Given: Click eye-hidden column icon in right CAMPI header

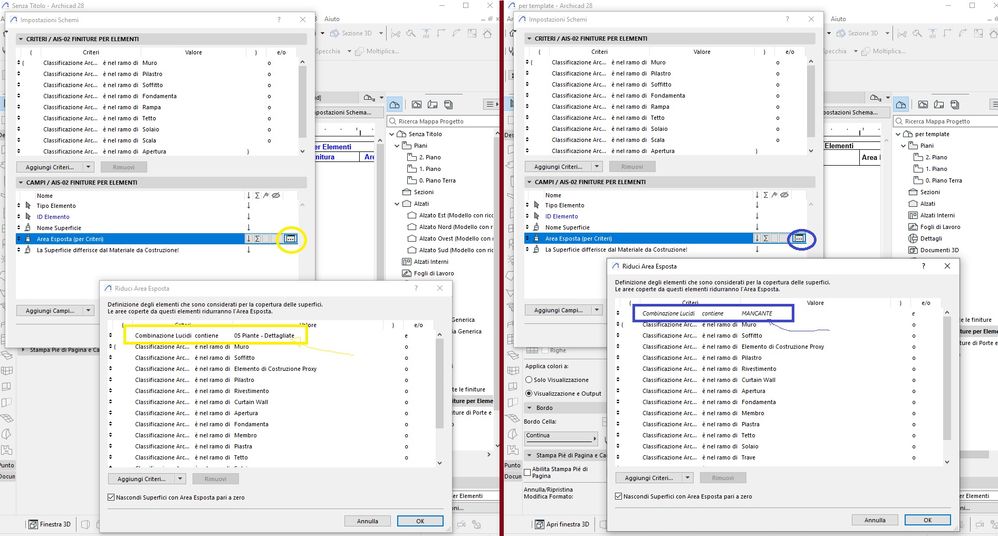Looking at the screenshot, I should (784, 195).
